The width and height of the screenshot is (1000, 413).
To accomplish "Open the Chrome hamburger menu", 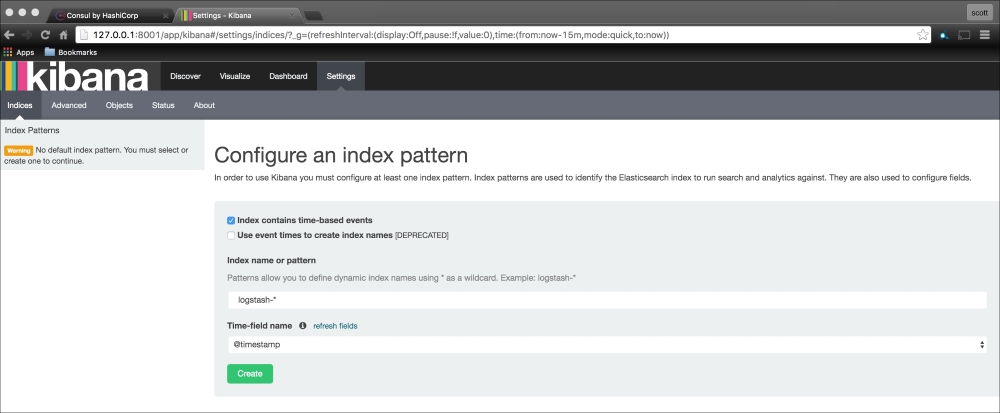I will pos(986,34).
